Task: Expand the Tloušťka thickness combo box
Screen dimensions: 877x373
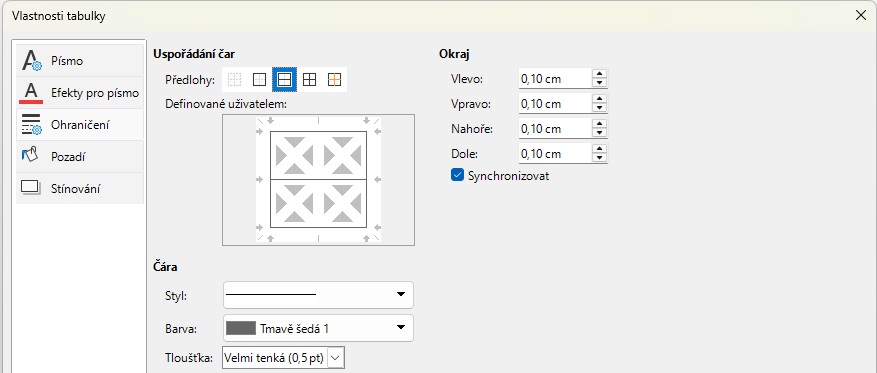Action: [336, 357]
